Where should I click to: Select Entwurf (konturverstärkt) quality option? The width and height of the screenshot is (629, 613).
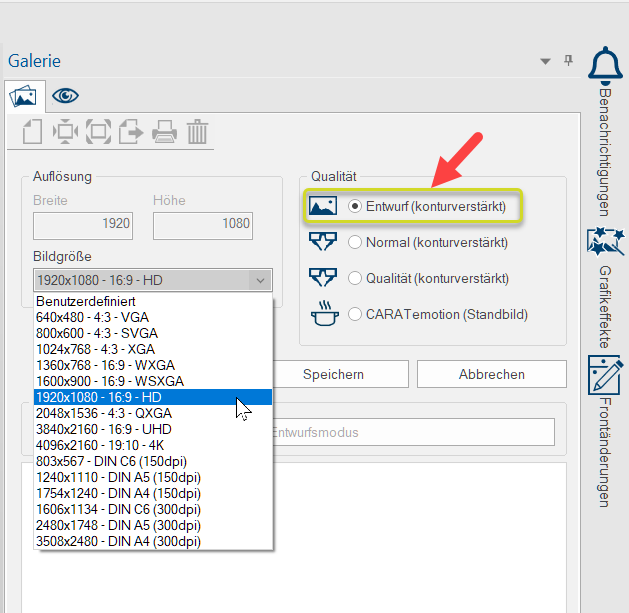pyautogui.click(x=355, y=206)
